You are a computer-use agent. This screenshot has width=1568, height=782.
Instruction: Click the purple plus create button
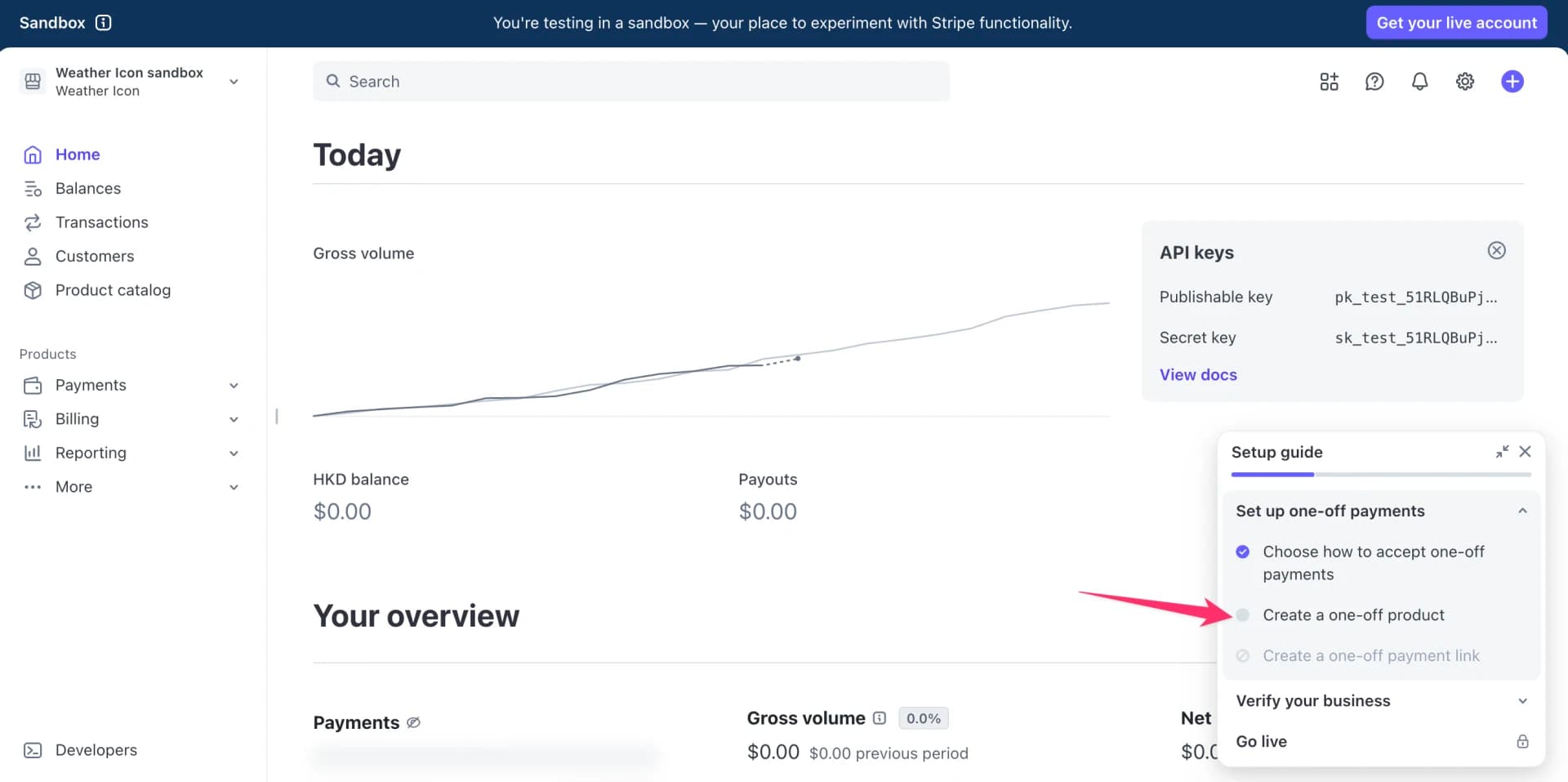click(1512, 82)
